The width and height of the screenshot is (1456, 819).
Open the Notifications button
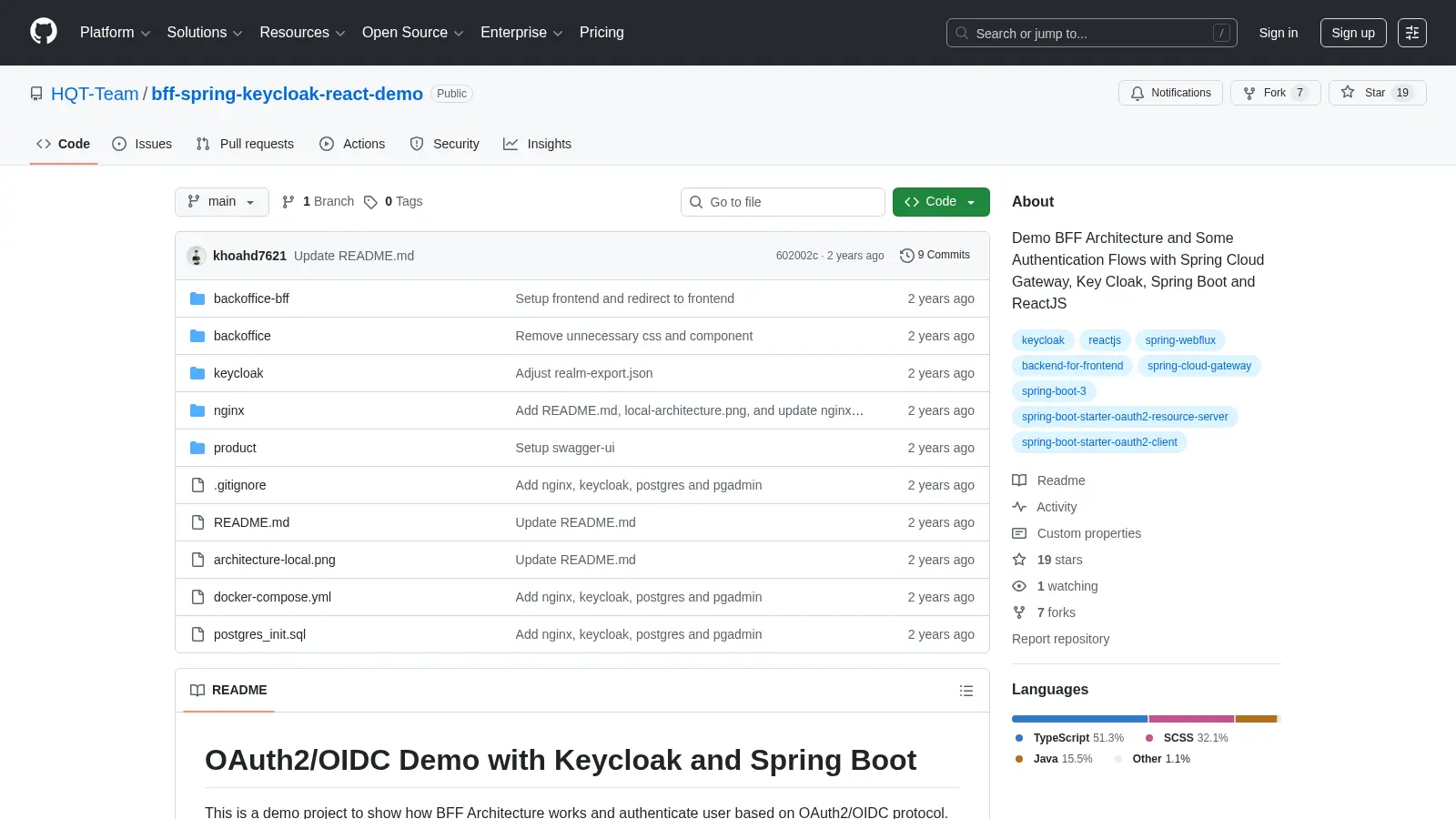click(x=1170, y=93)
